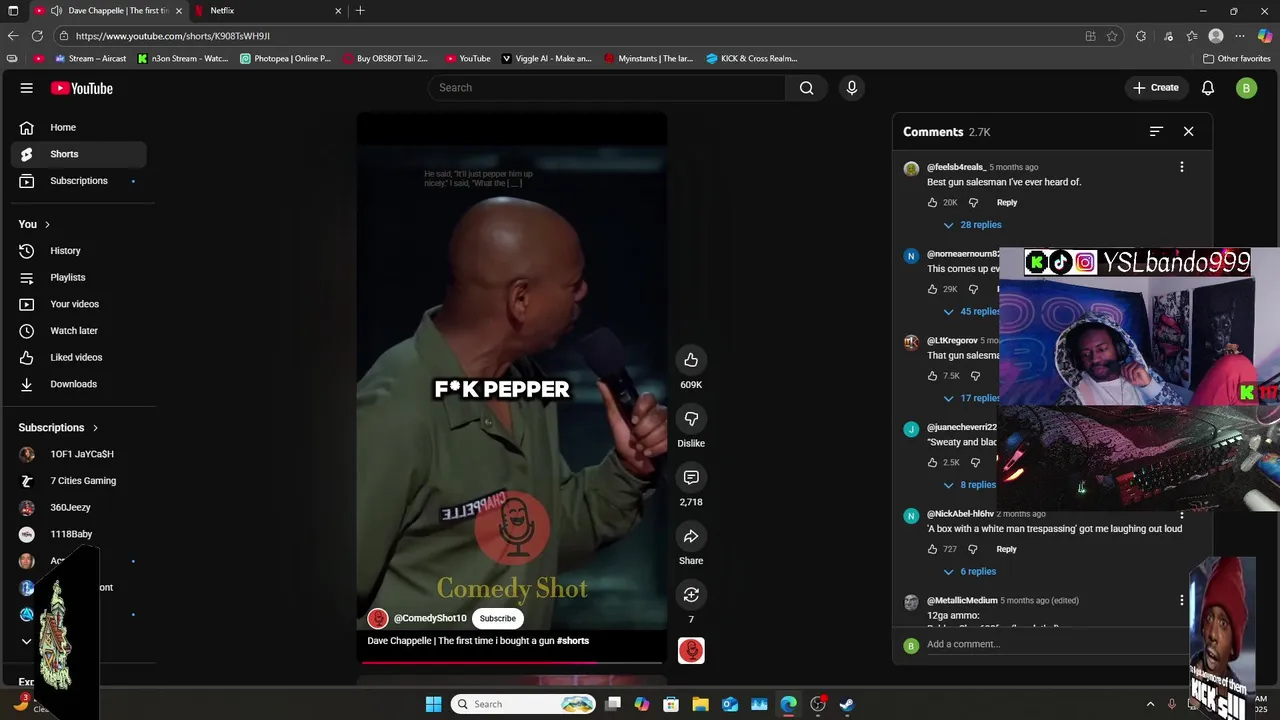Screen dimensions: 1280x720
Task: Open the short's comments button showing 2,718
Action: point(691,478)
